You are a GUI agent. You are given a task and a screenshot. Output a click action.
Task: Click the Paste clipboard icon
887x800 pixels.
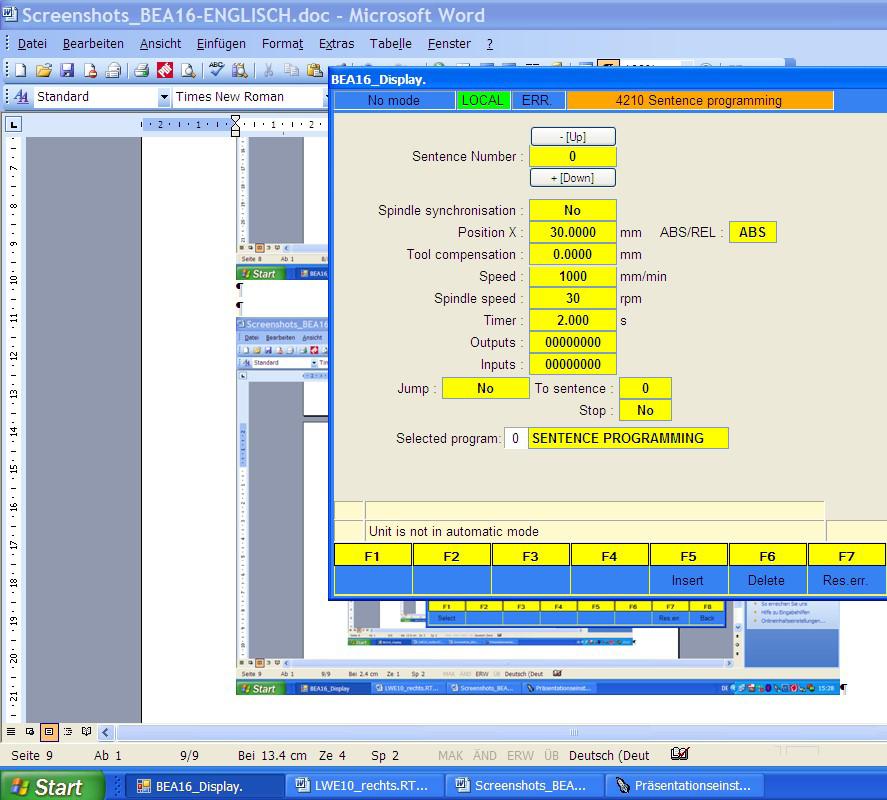tap(315, 70)
